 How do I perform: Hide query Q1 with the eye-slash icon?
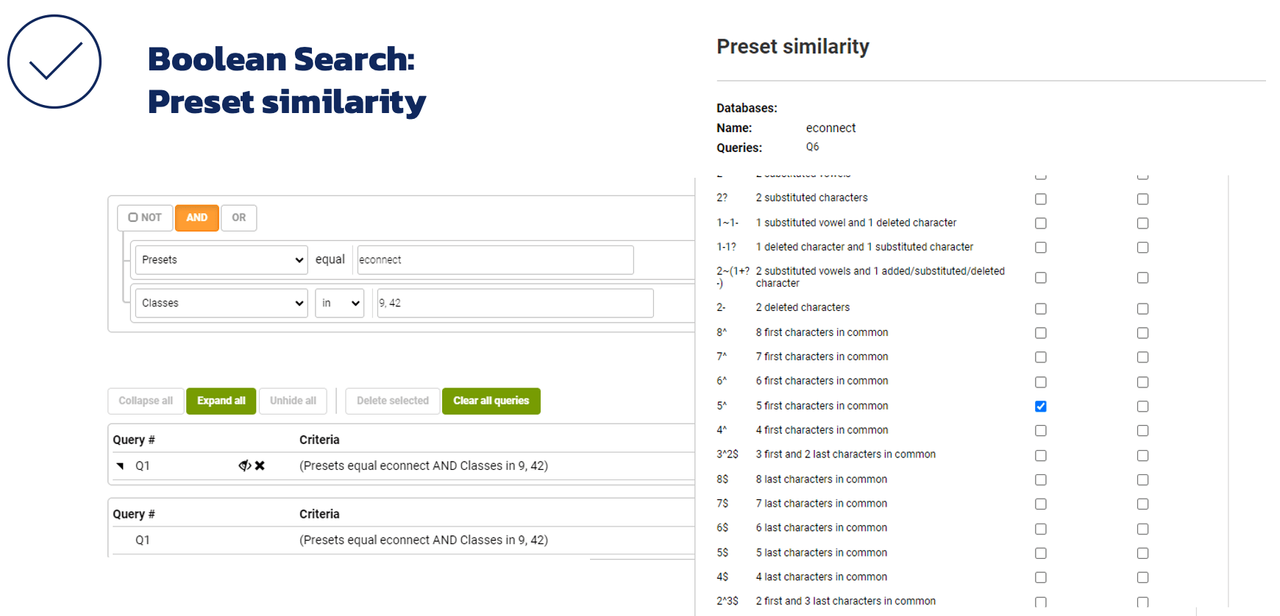coord(244,466)
